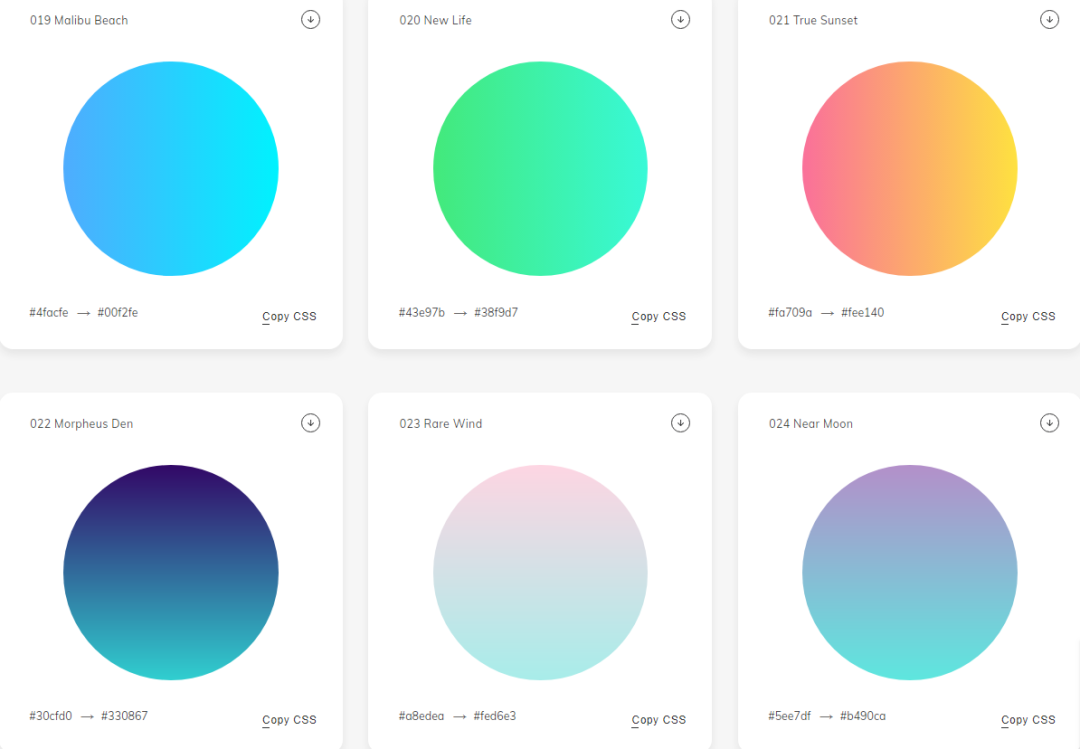Click the Near Moon purple-teal gradient circle
Screen dimensions: 1080x749
pos(910,573)
